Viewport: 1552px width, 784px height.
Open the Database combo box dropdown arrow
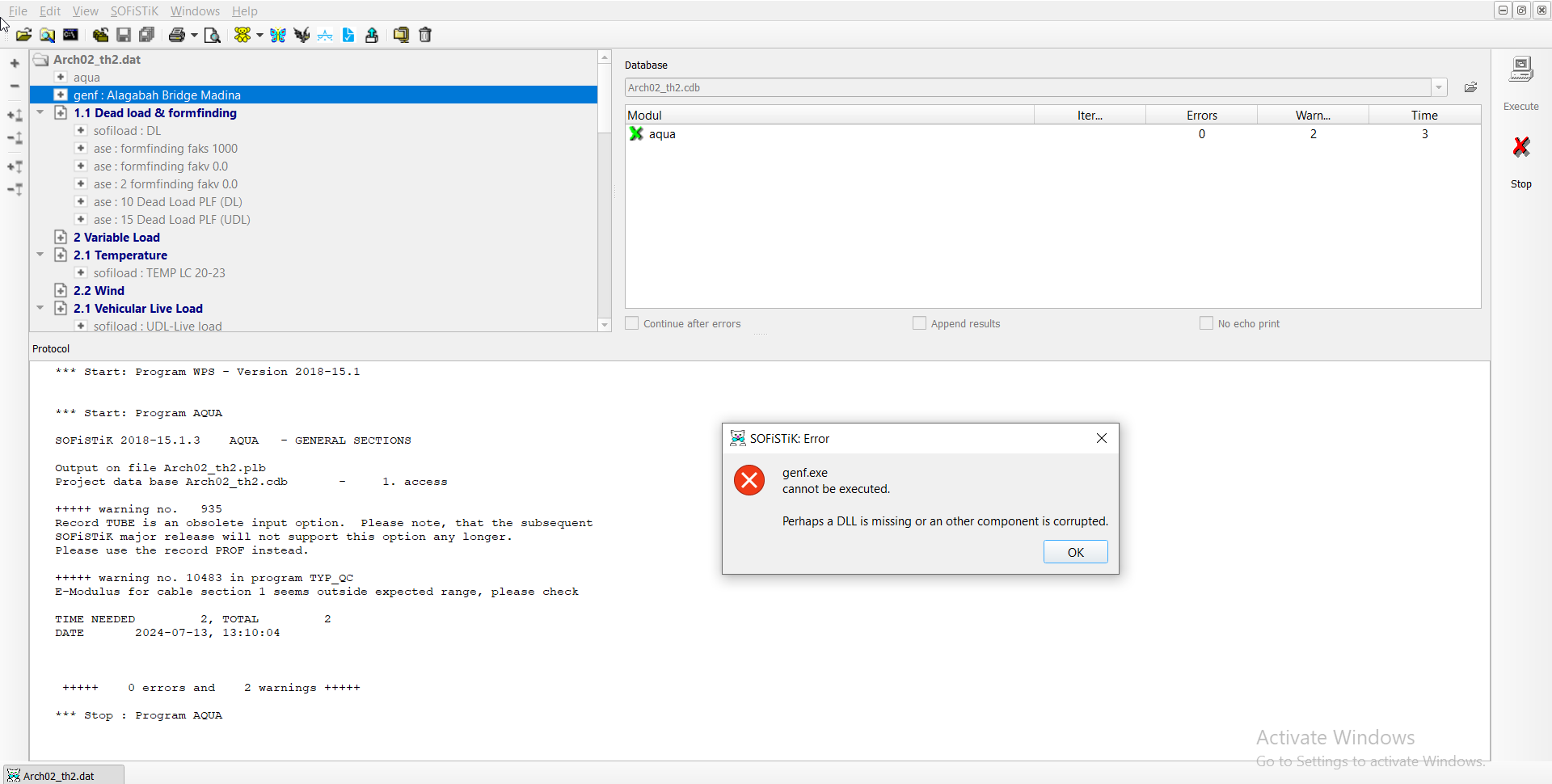[x=1439, y=87]
